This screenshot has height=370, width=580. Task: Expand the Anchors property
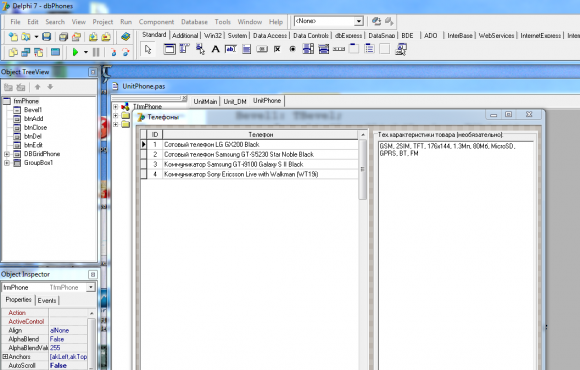(5, 357)
